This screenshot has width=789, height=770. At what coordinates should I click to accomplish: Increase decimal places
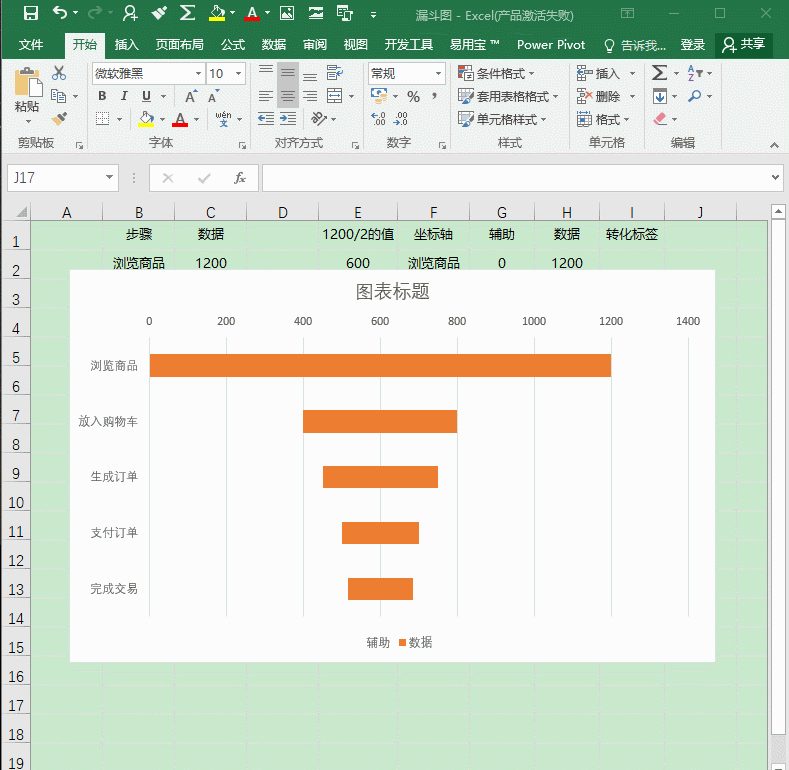pos(378,119)
